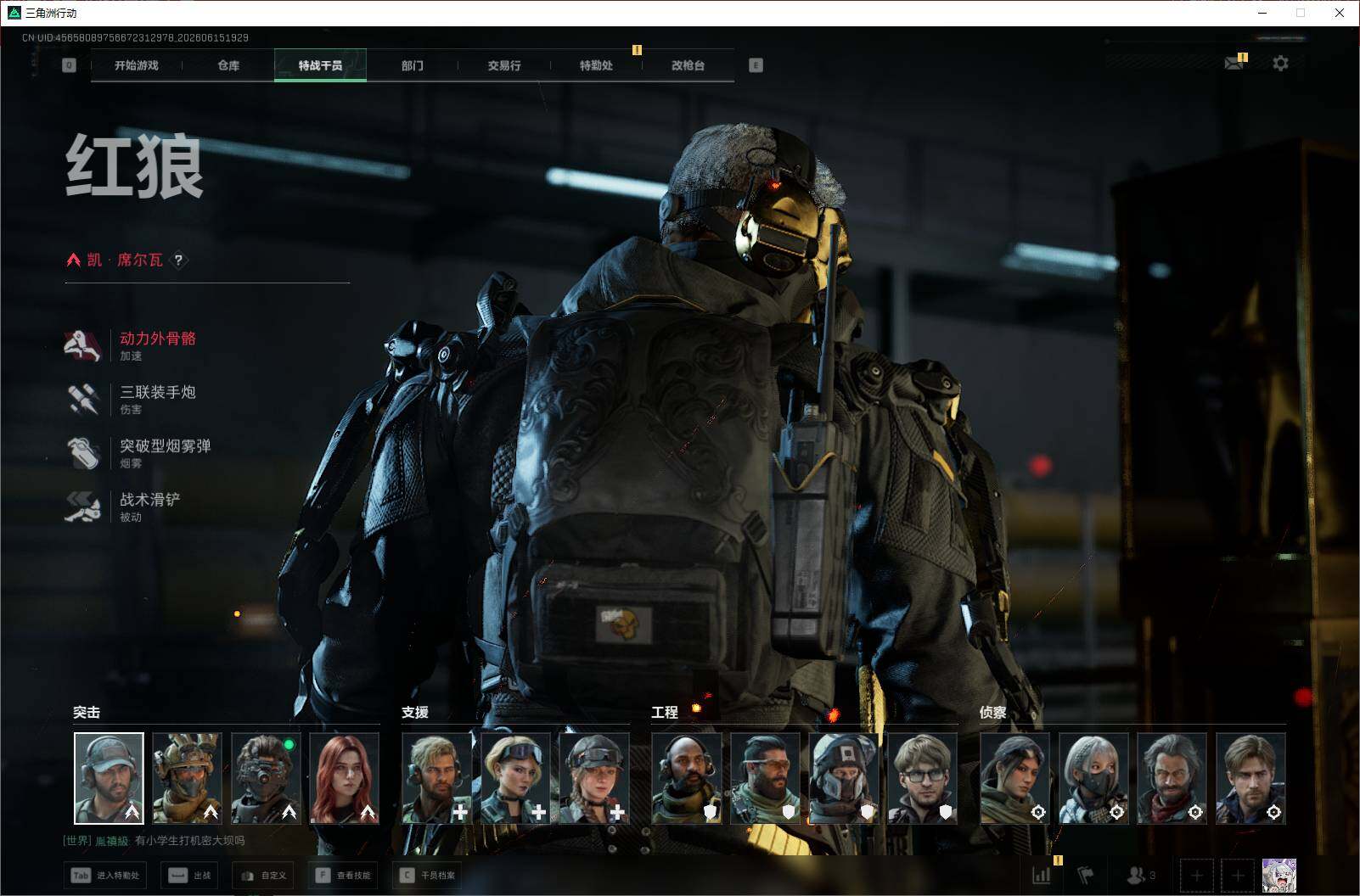Open the mail inbox envelope icon
This screenshot has height=896, width=1360.
pyautogui.click(x=1234, y=63)
